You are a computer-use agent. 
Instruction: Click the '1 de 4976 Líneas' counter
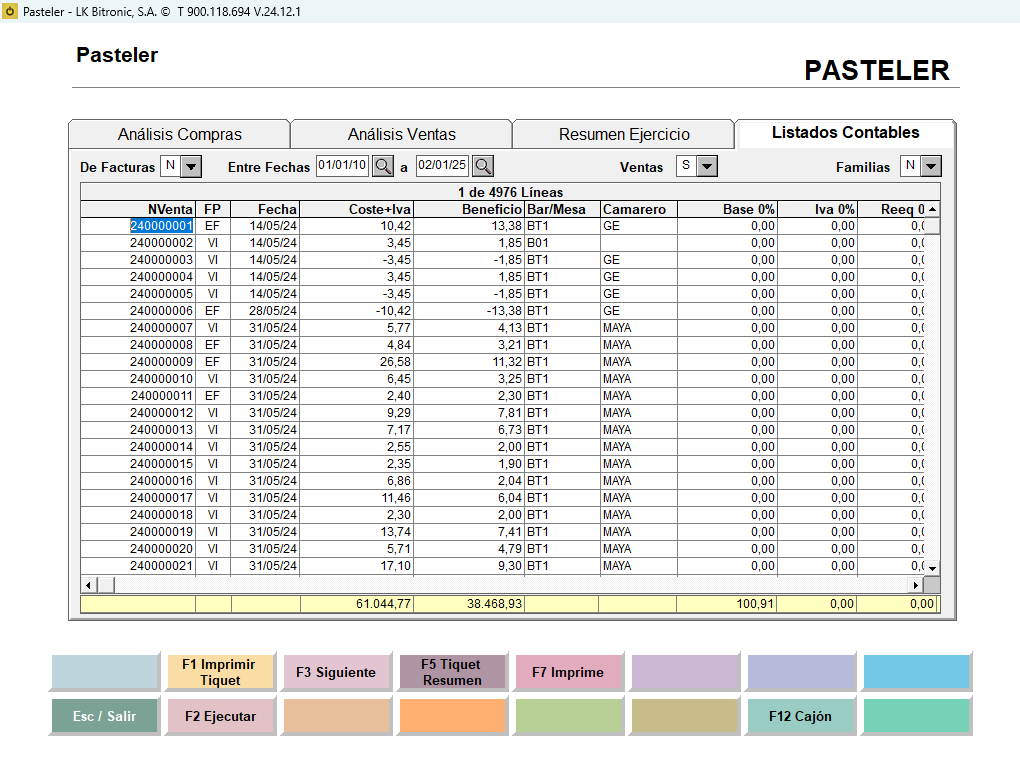tap(510, 193)
